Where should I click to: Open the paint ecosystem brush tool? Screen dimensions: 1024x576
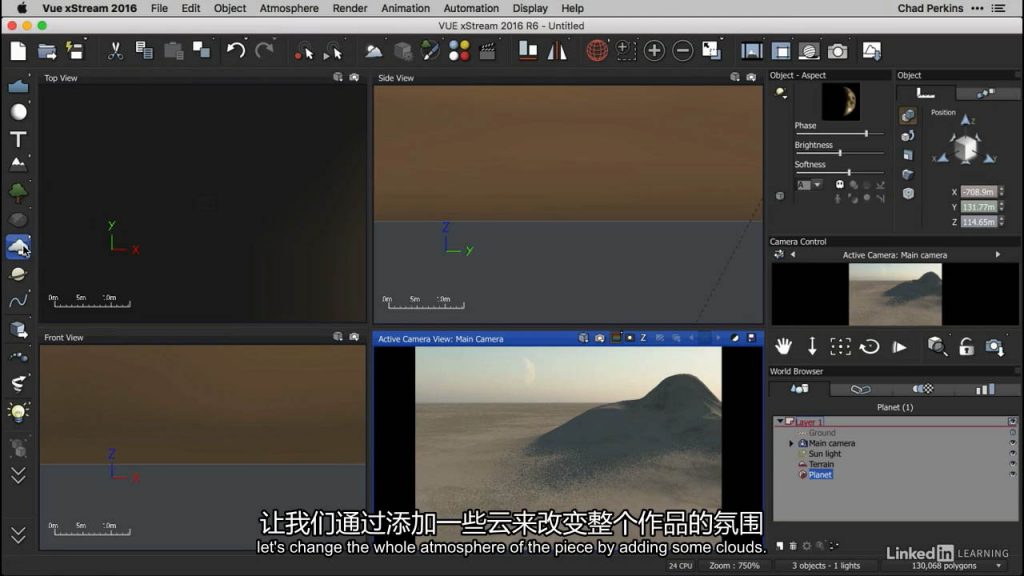coord(430,51)
